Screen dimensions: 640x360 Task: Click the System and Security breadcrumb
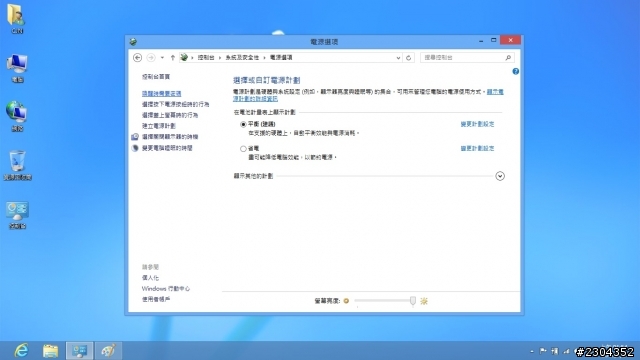[x=242, y=58]
